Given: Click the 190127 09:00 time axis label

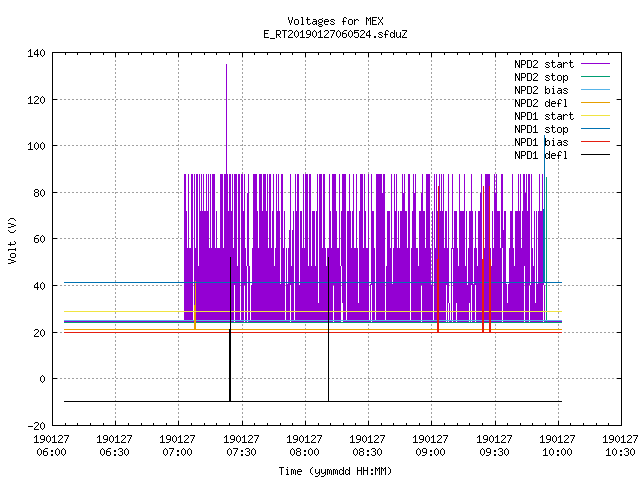Looking at the screenshot, I should (x=431, y=446).
